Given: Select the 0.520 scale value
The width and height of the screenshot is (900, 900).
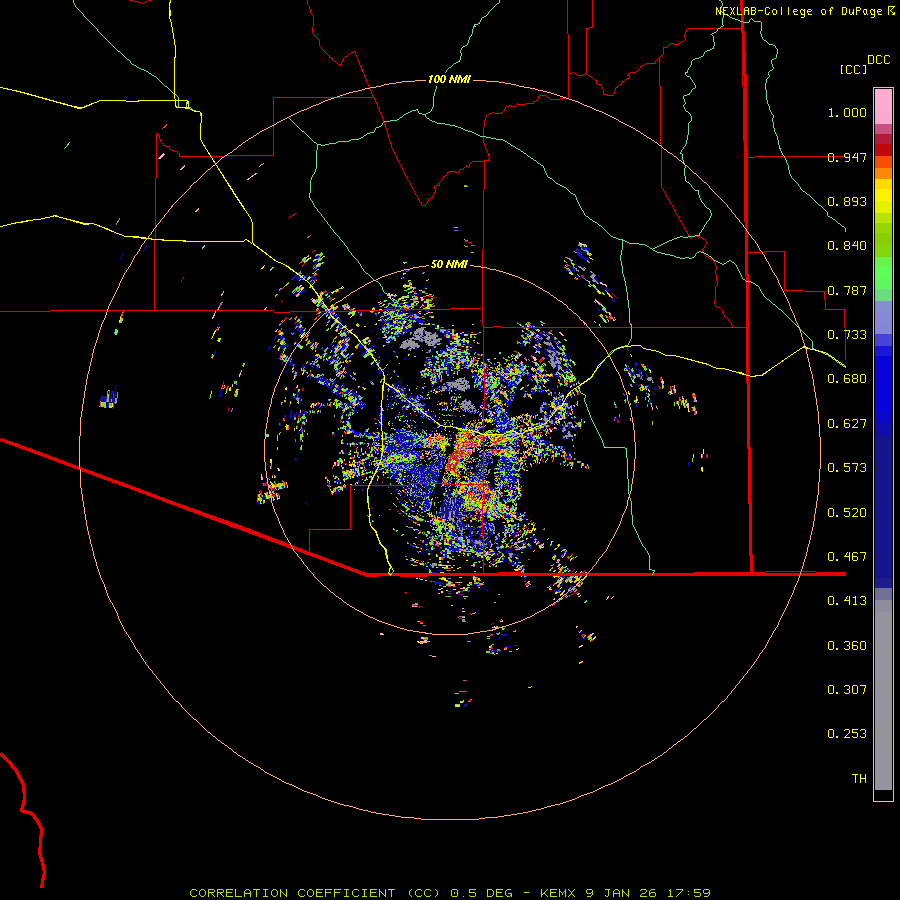Looking at the screenshot, I should (847, 513).
